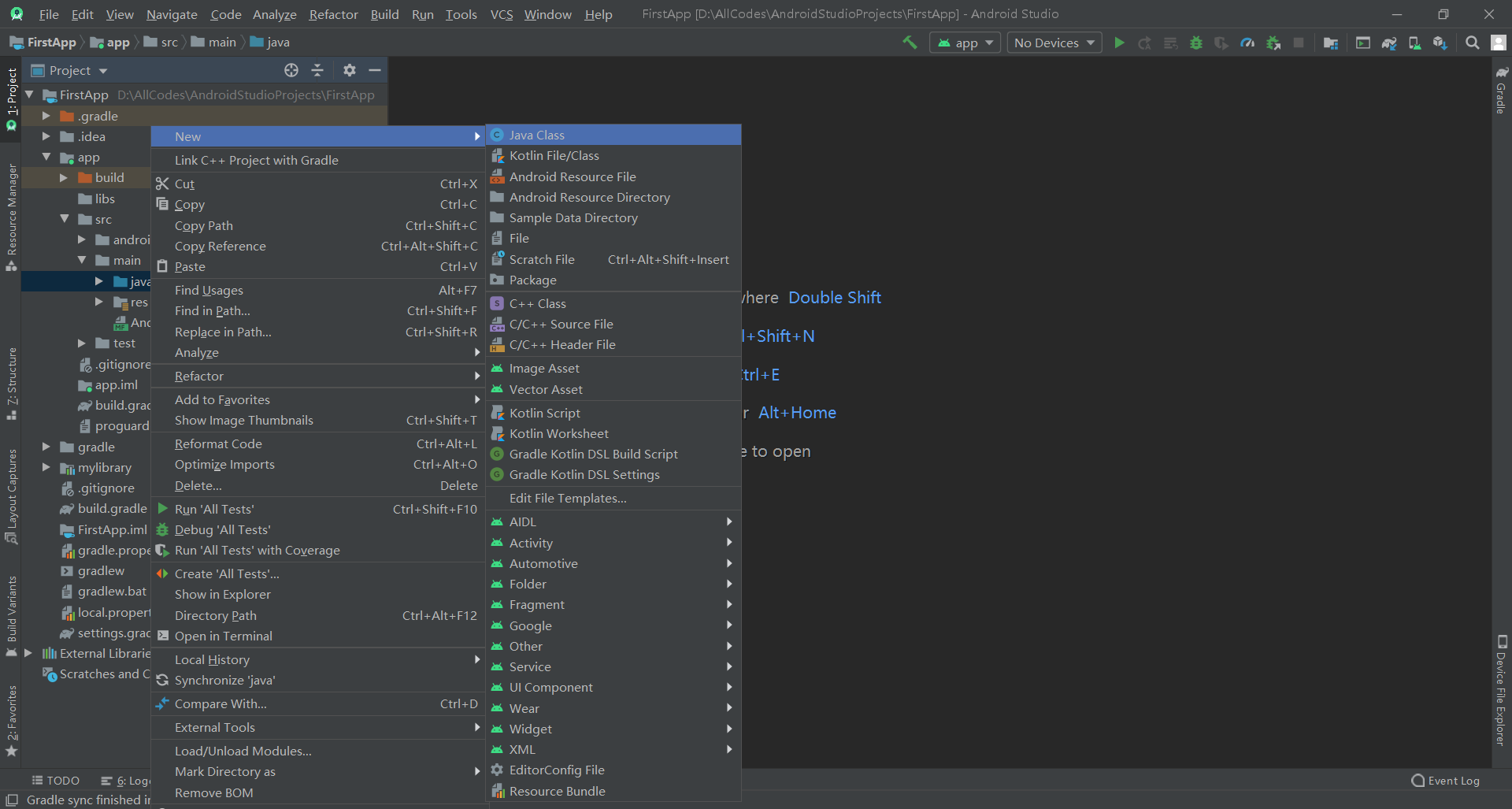Choose Show in Explorer
This screenshot has height=809, width=1512.
tap(318, 594)
